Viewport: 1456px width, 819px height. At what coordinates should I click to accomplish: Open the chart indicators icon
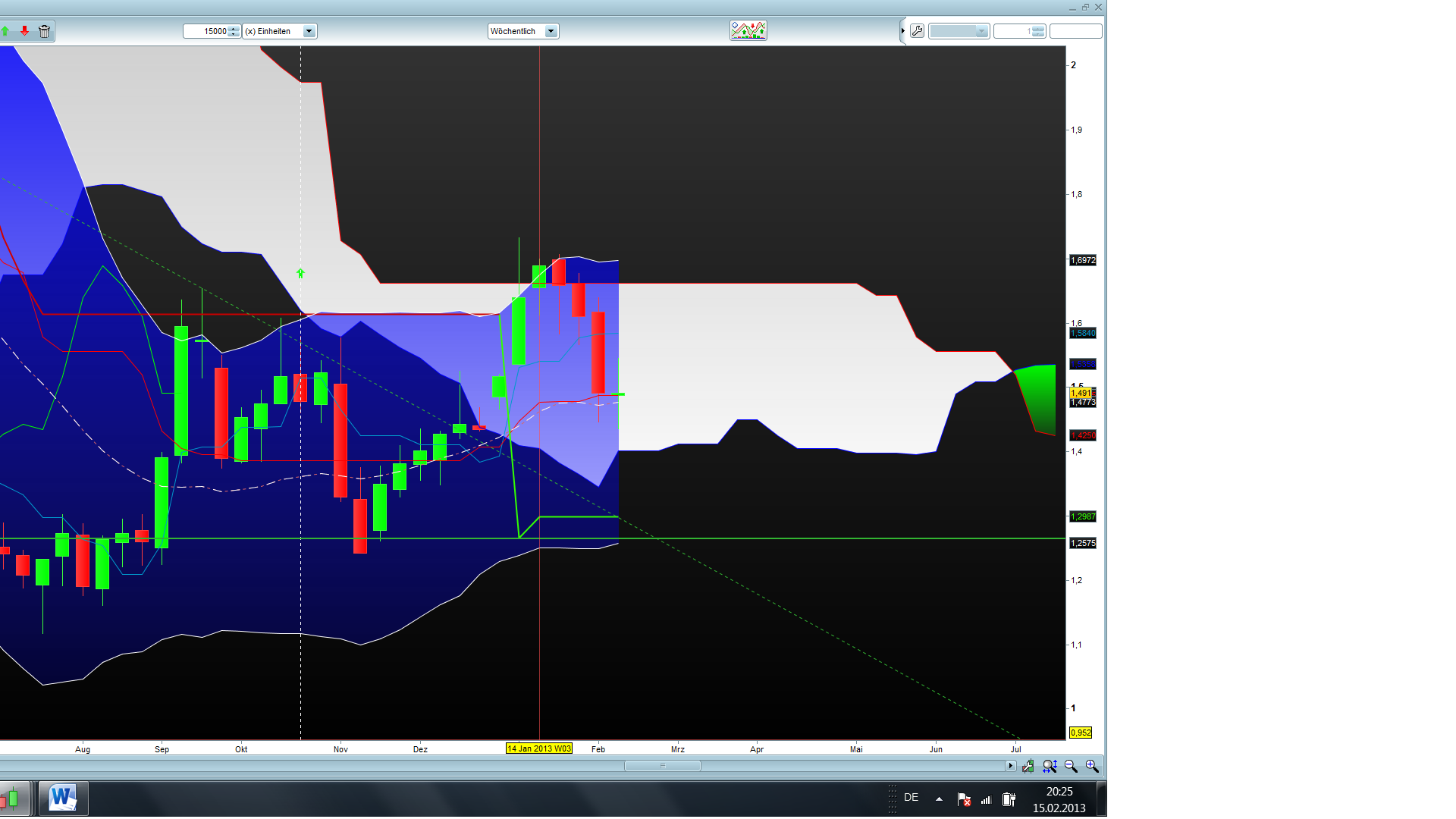pyautogui.click(x=748, y=30)
